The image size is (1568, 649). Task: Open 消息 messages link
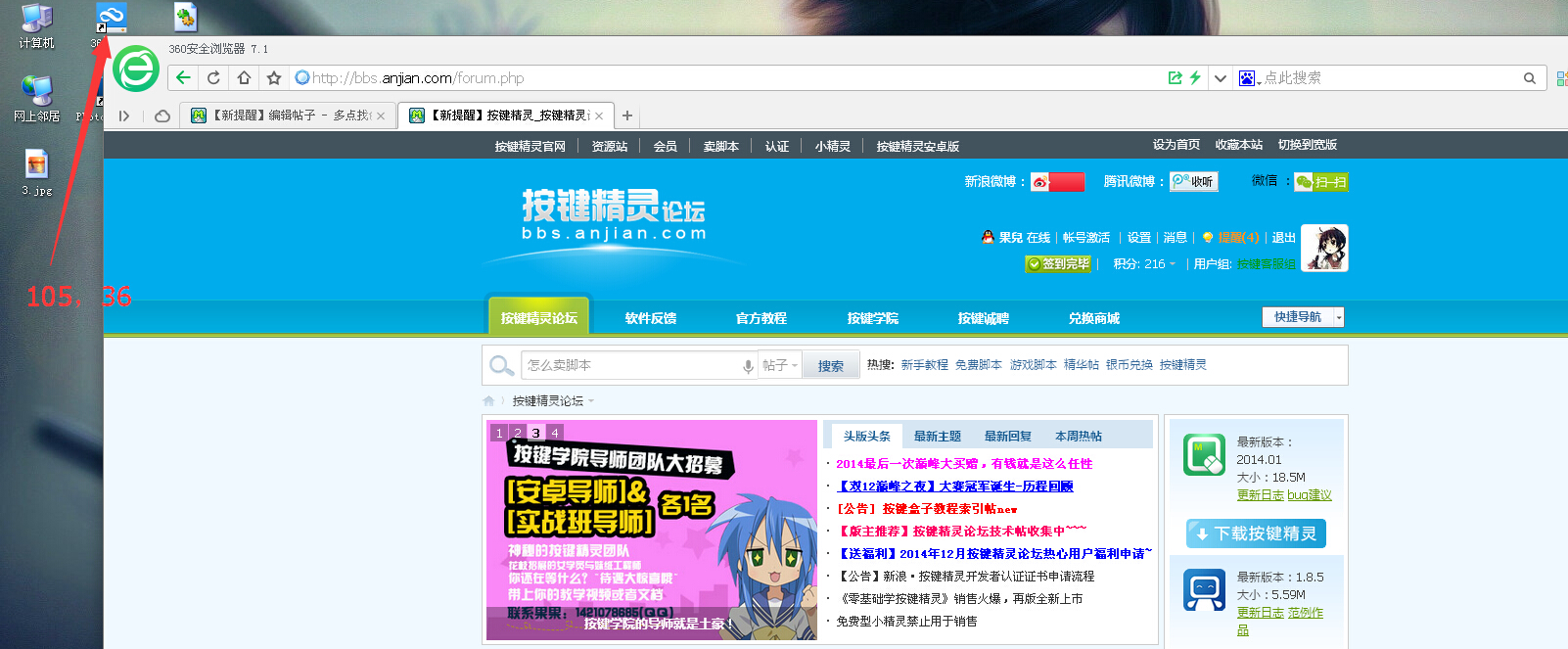tap(1175, 237)
